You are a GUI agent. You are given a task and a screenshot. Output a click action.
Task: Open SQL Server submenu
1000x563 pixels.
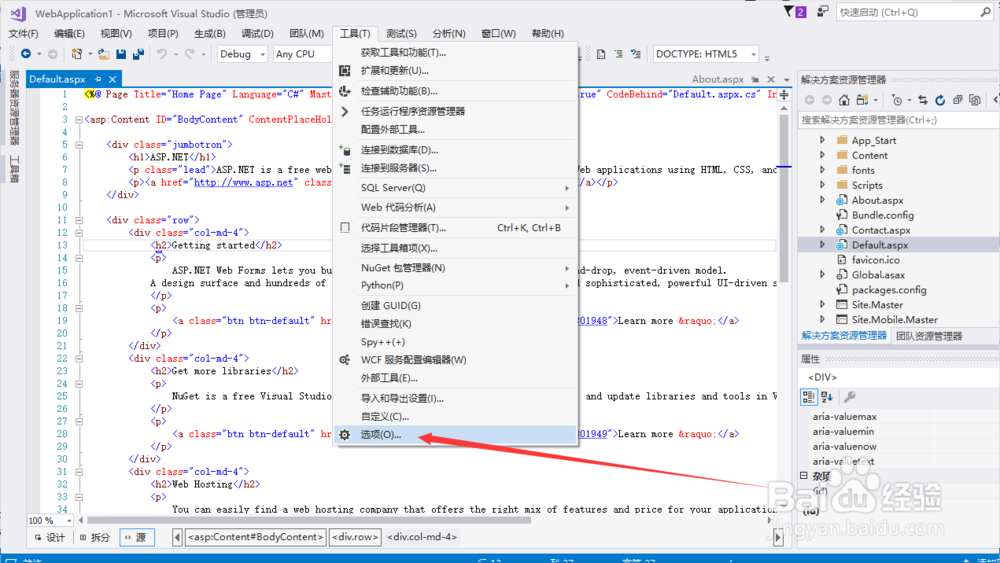coord(455,188)
